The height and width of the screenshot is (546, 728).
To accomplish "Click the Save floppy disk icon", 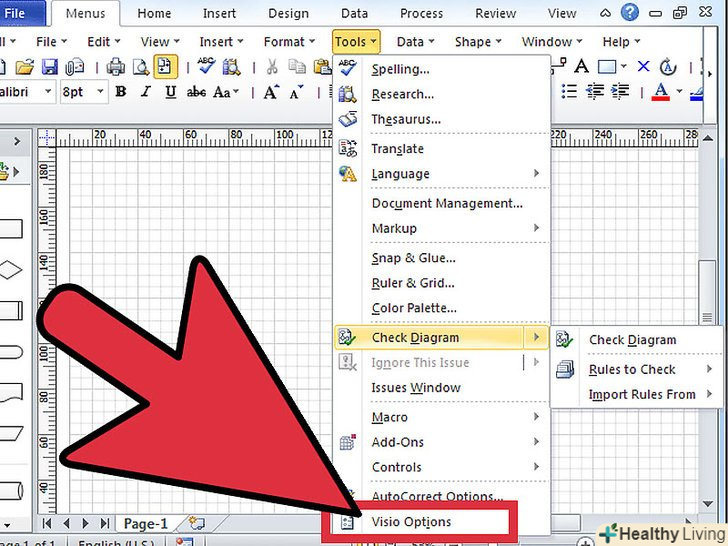I will [x=50, y=67].
